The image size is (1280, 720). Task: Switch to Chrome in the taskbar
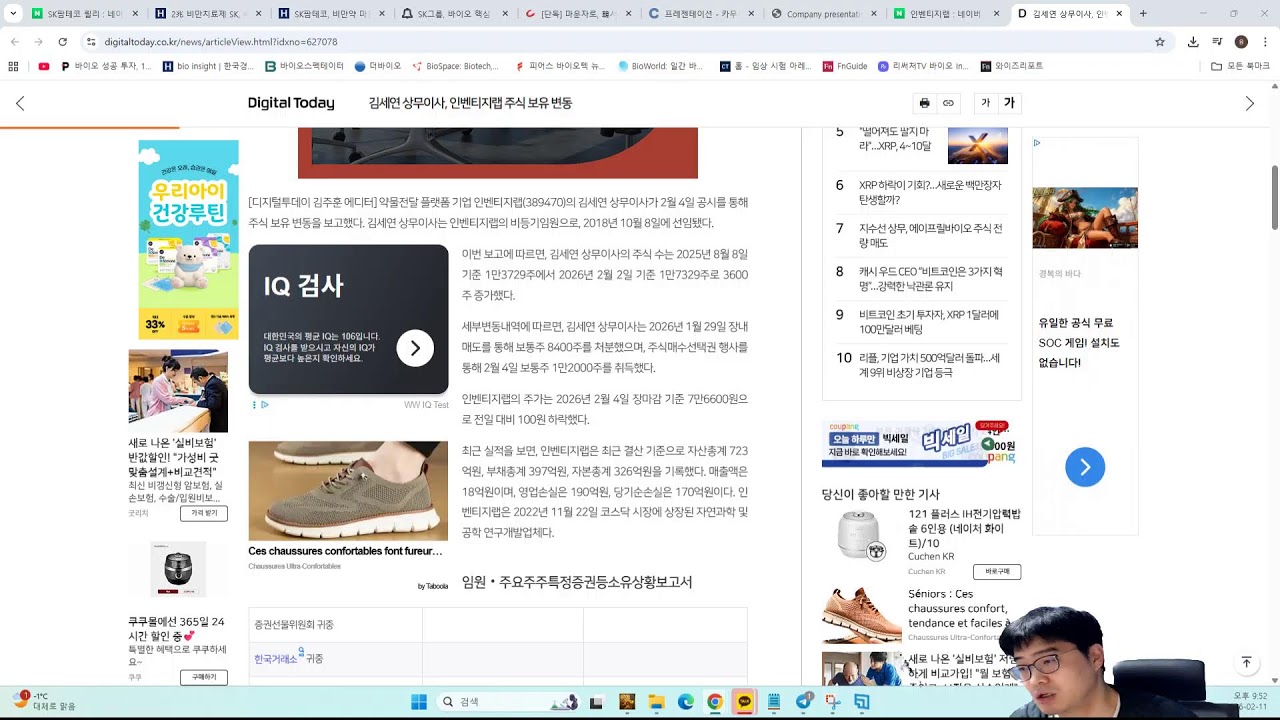(x=715, y=702)
